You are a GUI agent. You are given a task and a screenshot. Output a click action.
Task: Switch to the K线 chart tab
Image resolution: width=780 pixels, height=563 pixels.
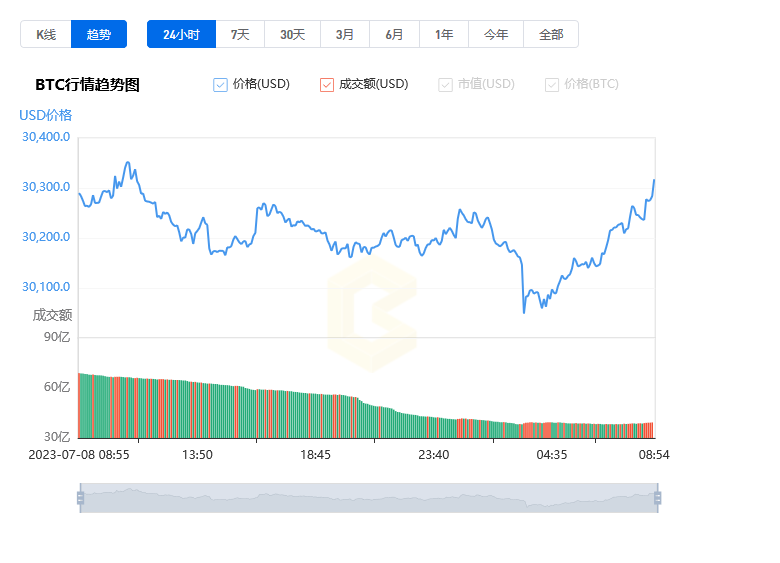(46, 34)
